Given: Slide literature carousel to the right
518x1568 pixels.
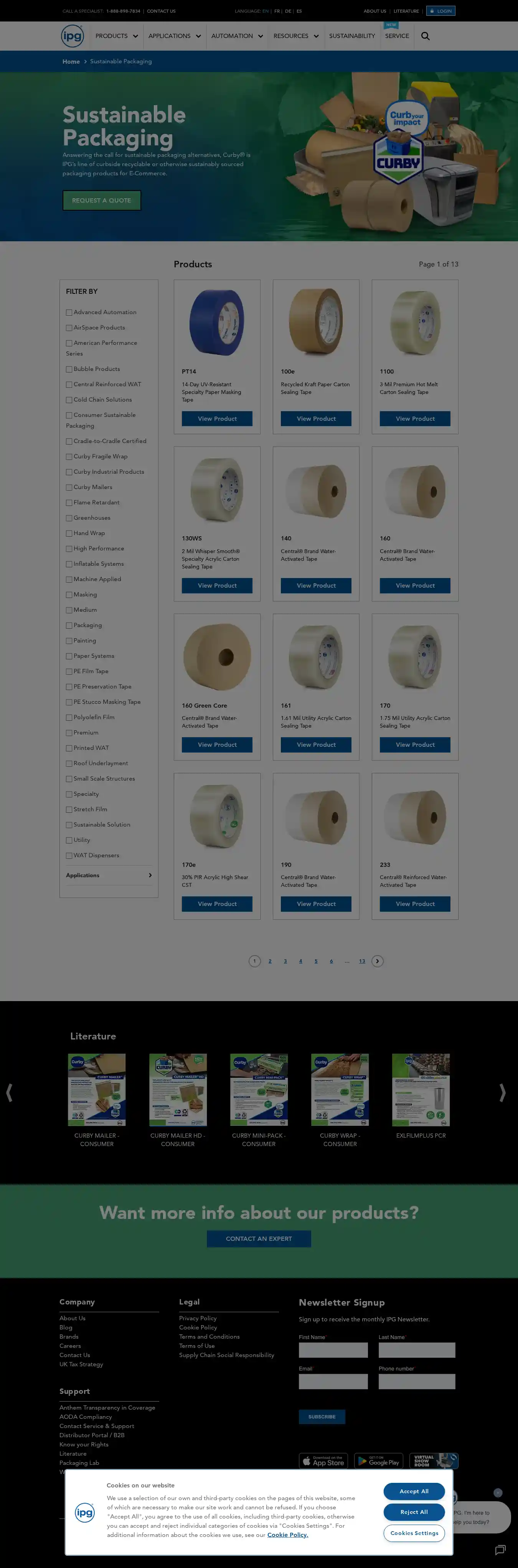Looking at the screenshot, I should 502,1093.
